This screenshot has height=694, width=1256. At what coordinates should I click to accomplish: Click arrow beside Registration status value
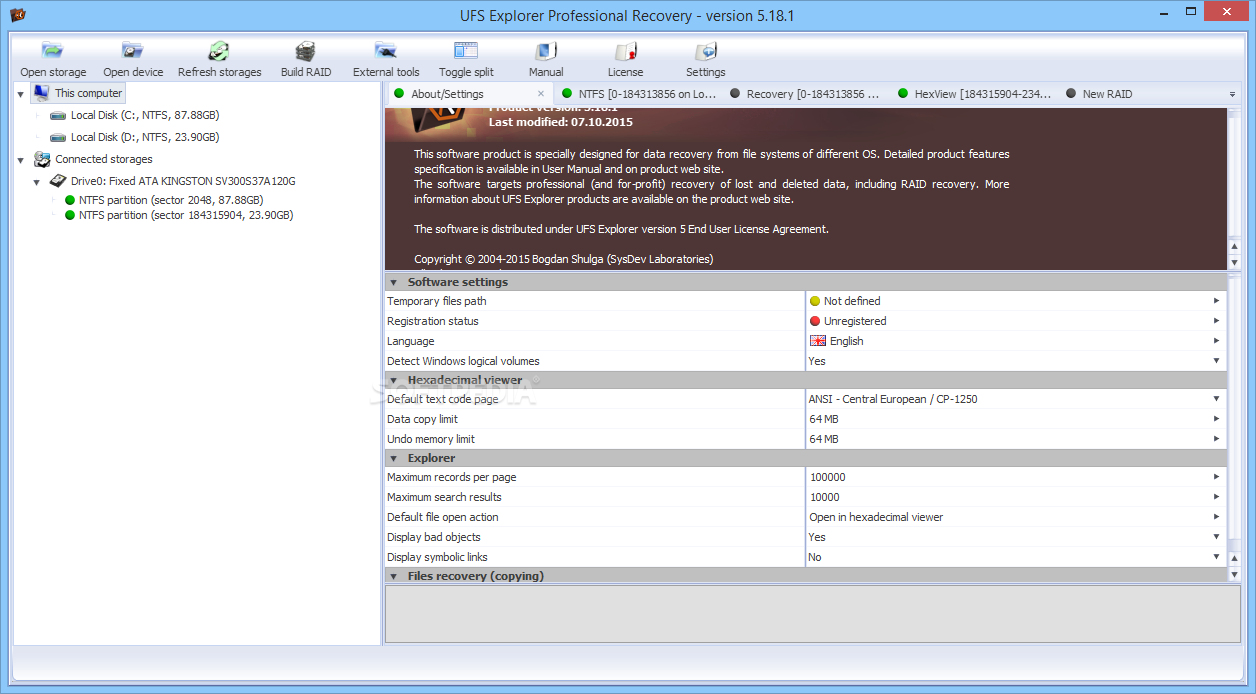point(1217,321)
